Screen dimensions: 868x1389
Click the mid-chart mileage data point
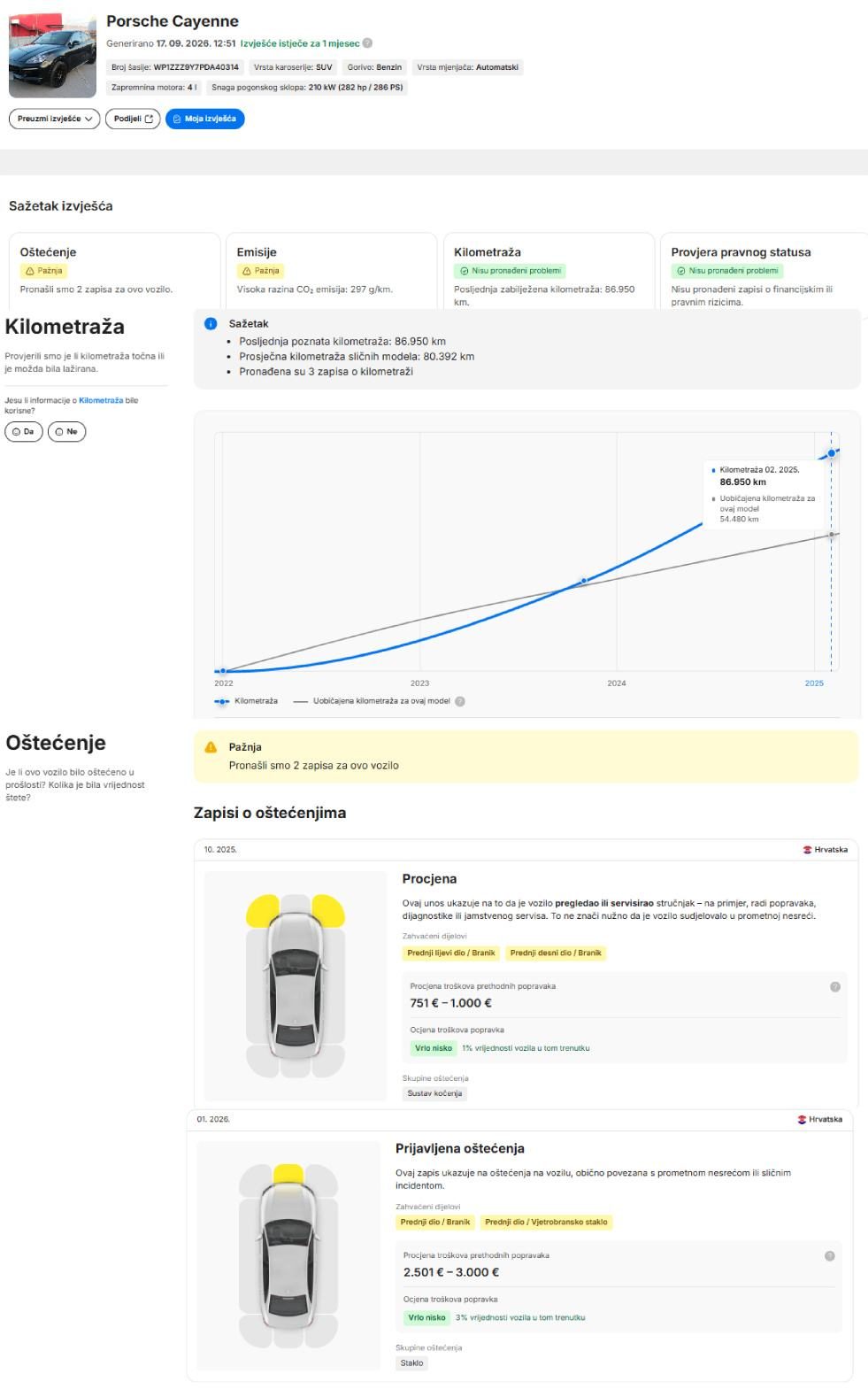[x=584, y=581]
